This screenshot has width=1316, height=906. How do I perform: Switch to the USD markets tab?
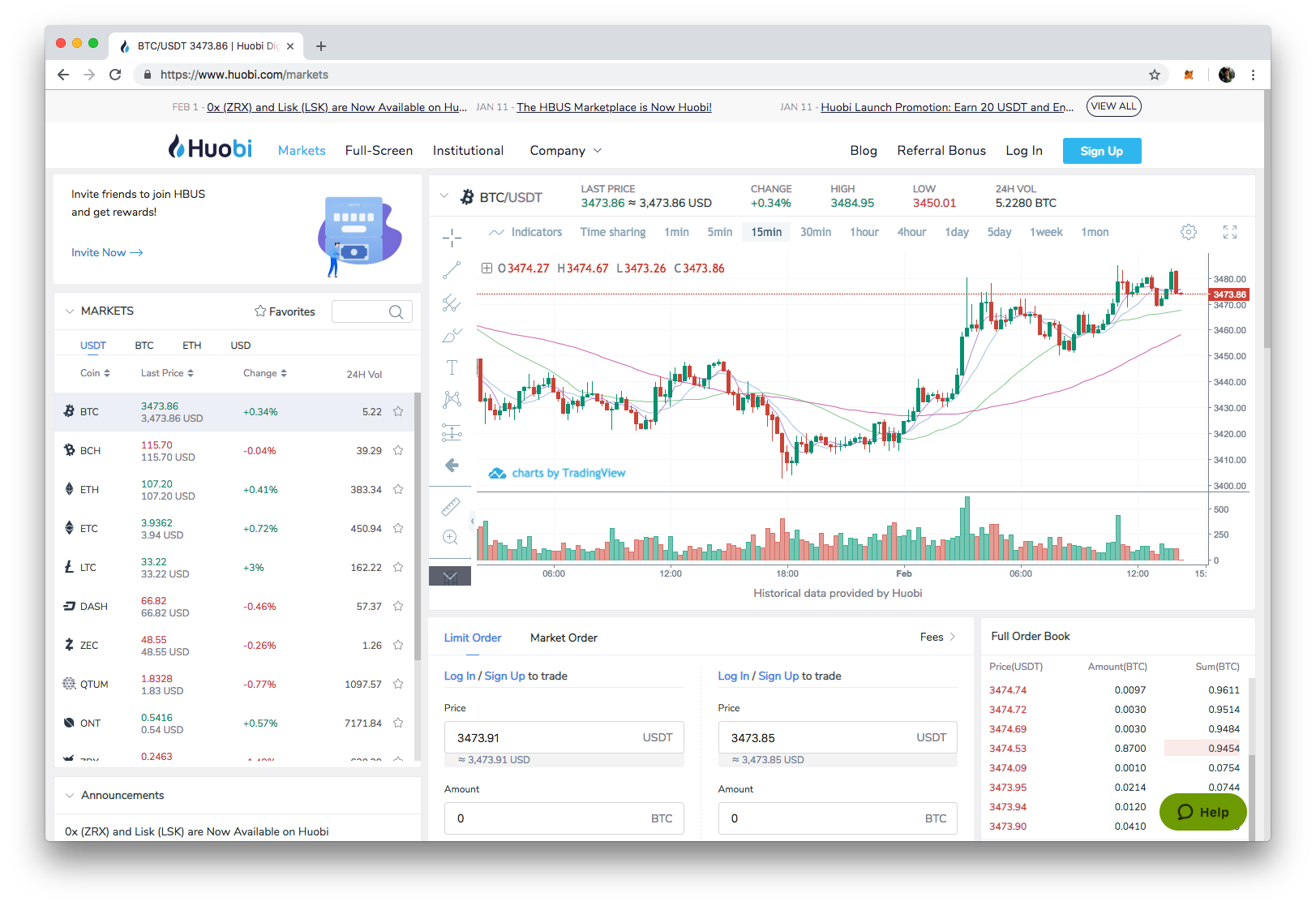pyautogui.click(x=241, y=346)
